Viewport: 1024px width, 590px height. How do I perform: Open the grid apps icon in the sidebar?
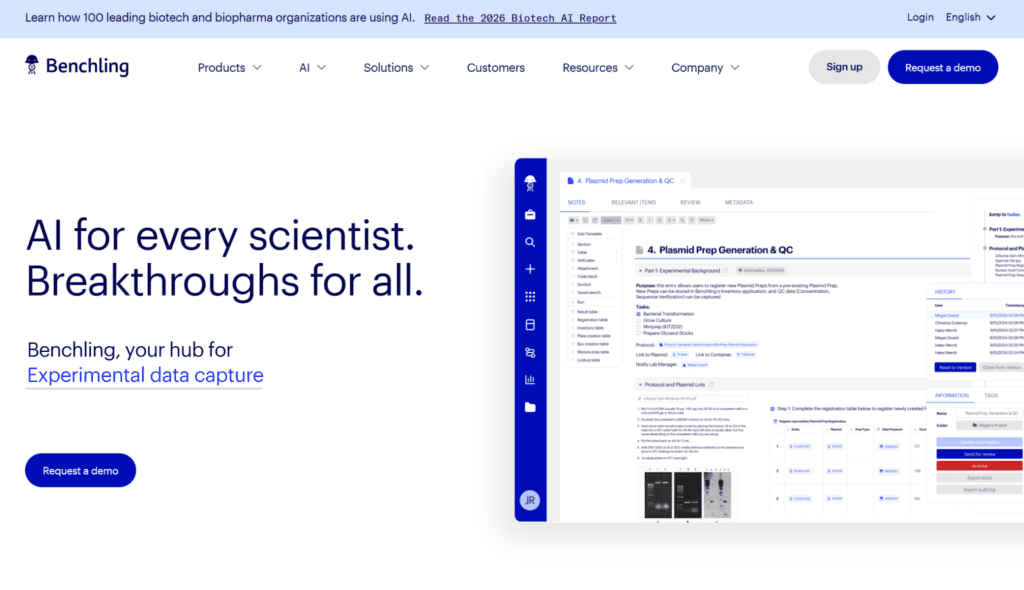pyautogui.click(x=530, y=297)
